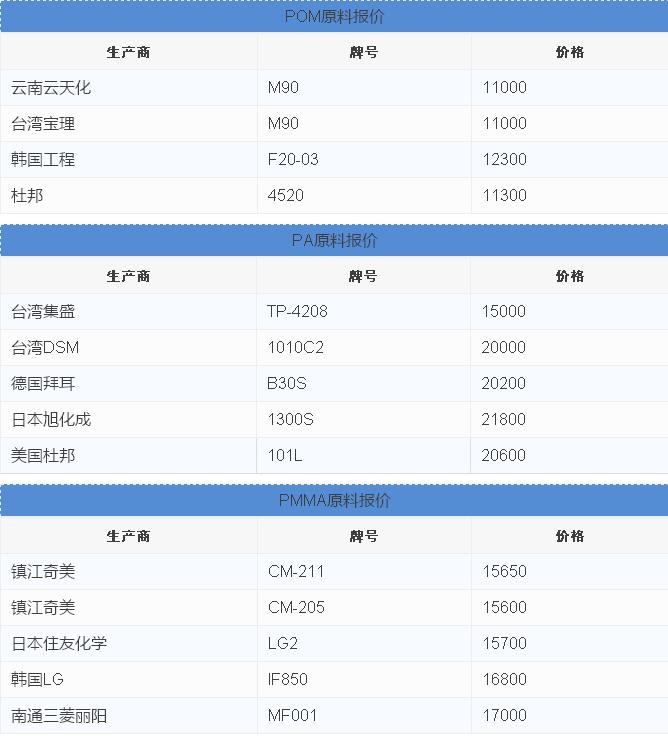Select the 日本住友化学 manufacturer cell
Viewport: 668px width, 741px height.
coord(128,643)
